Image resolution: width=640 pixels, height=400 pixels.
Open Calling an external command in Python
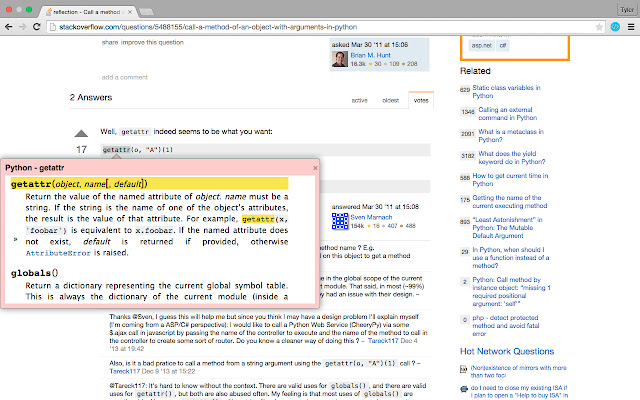click(507, 113)
